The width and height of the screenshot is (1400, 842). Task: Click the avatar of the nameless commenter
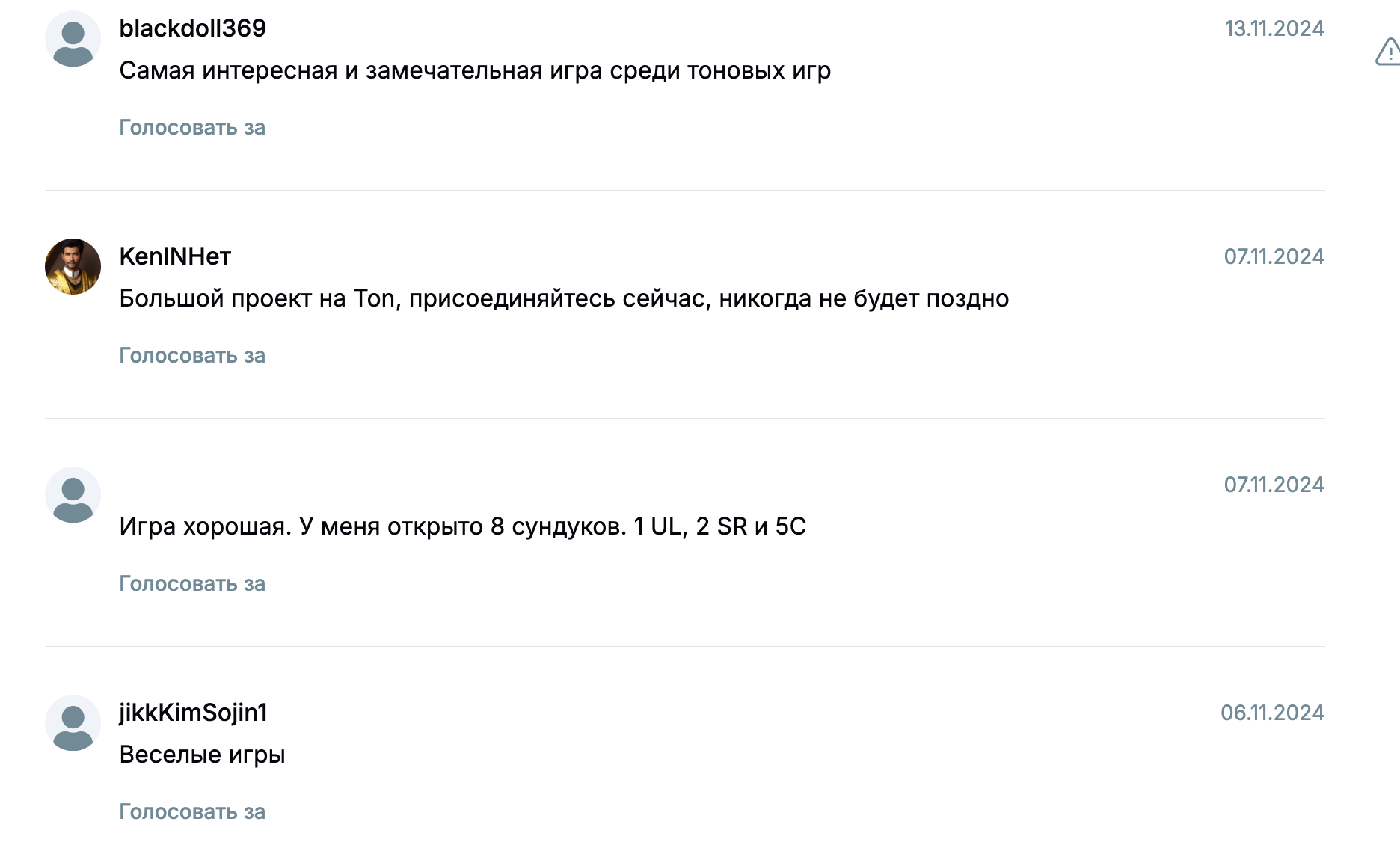[x=73, y=495]
